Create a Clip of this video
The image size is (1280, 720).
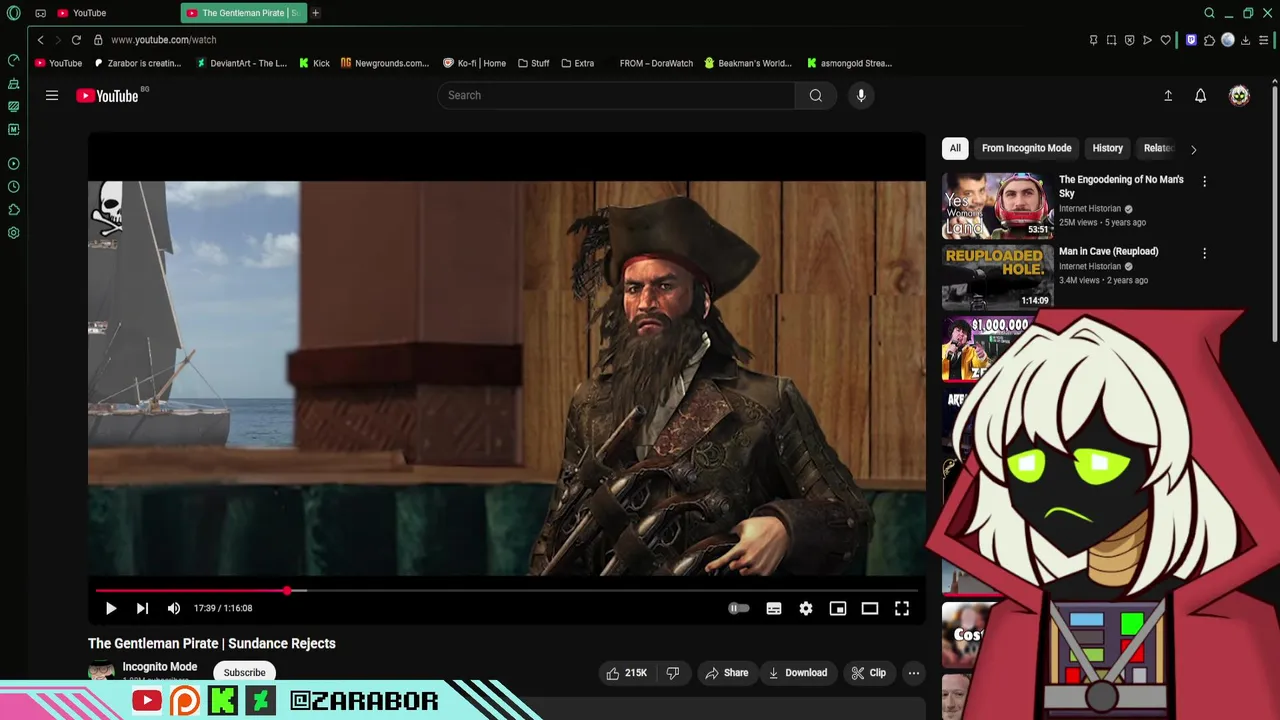[868, 673]
